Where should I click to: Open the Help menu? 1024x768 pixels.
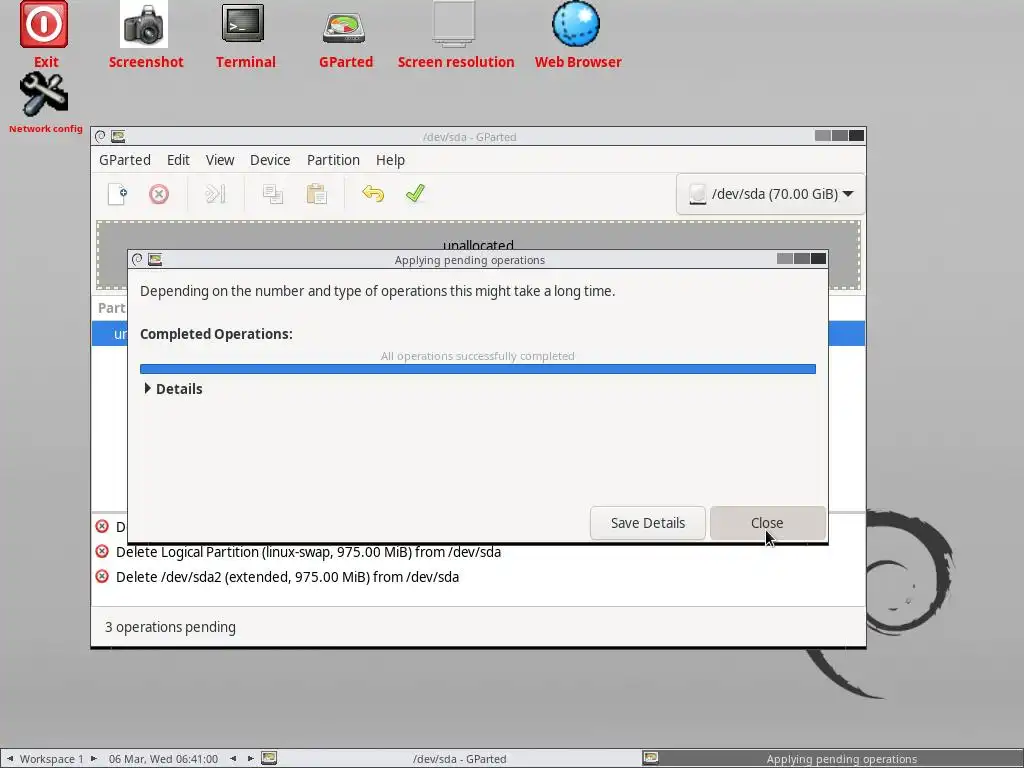391,160
